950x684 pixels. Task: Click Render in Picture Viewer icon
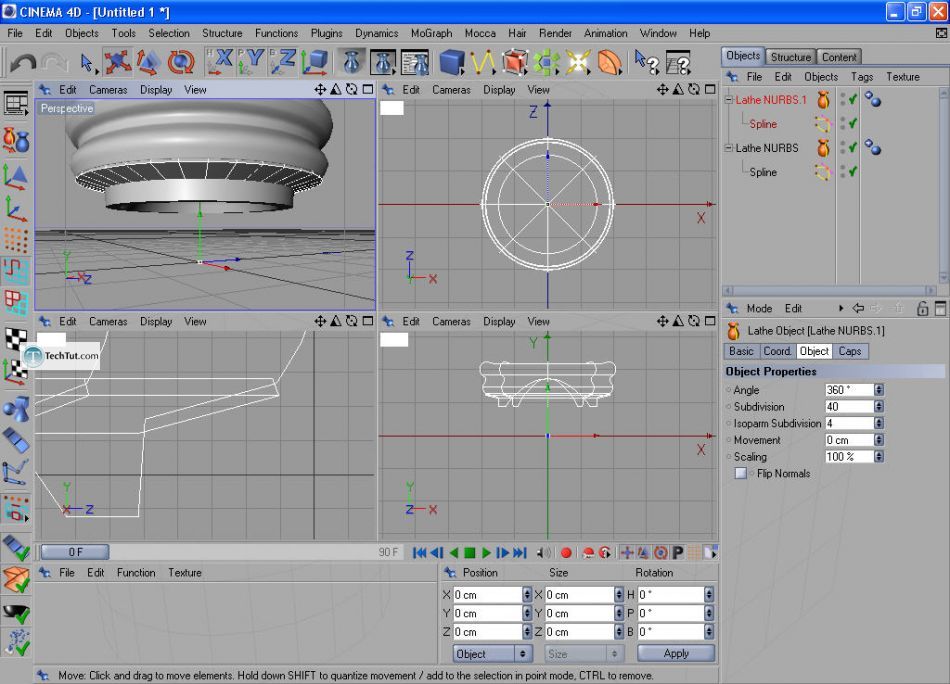(383, 62)
